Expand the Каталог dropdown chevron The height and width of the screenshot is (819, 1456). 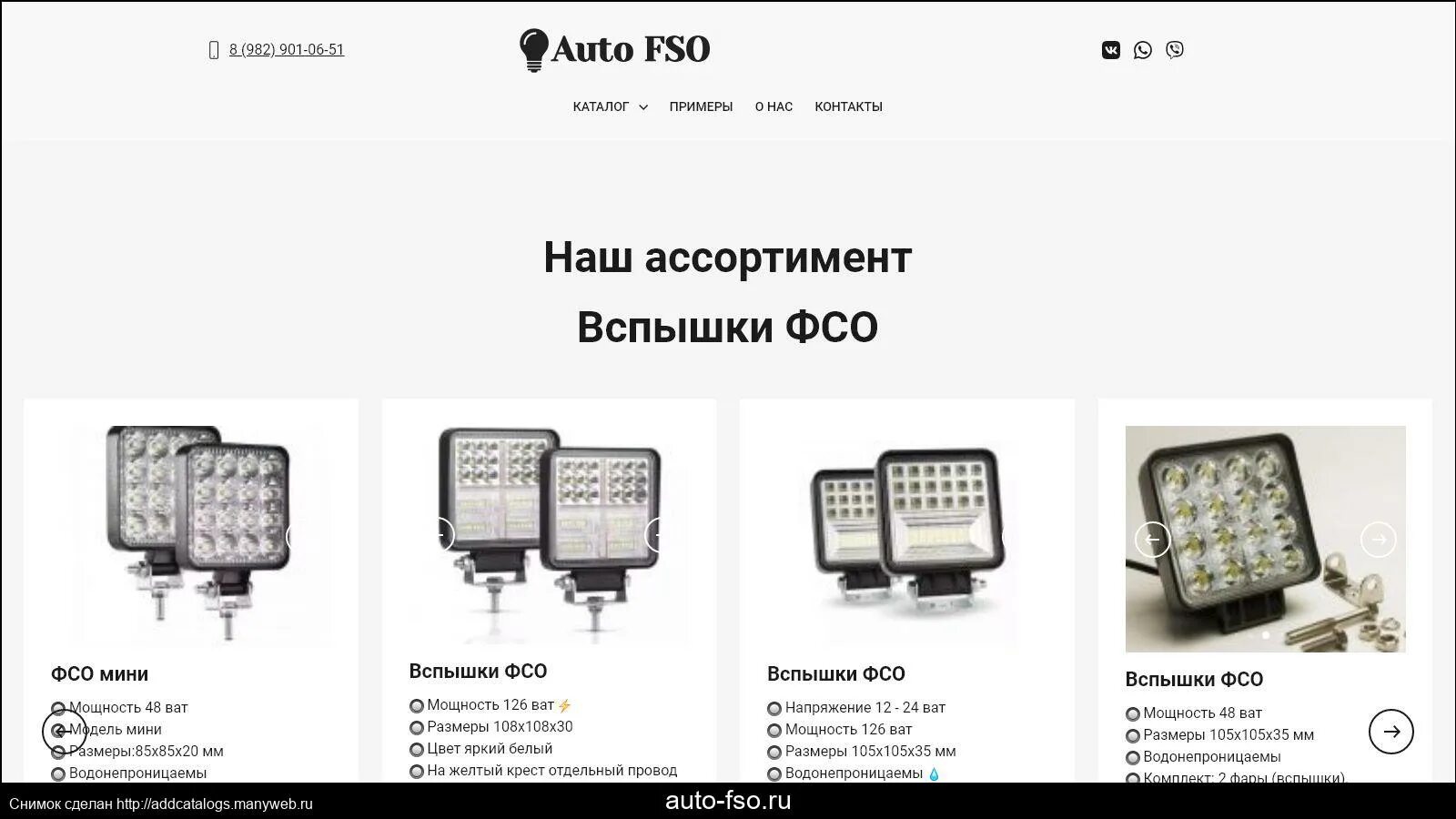[643, 107]
